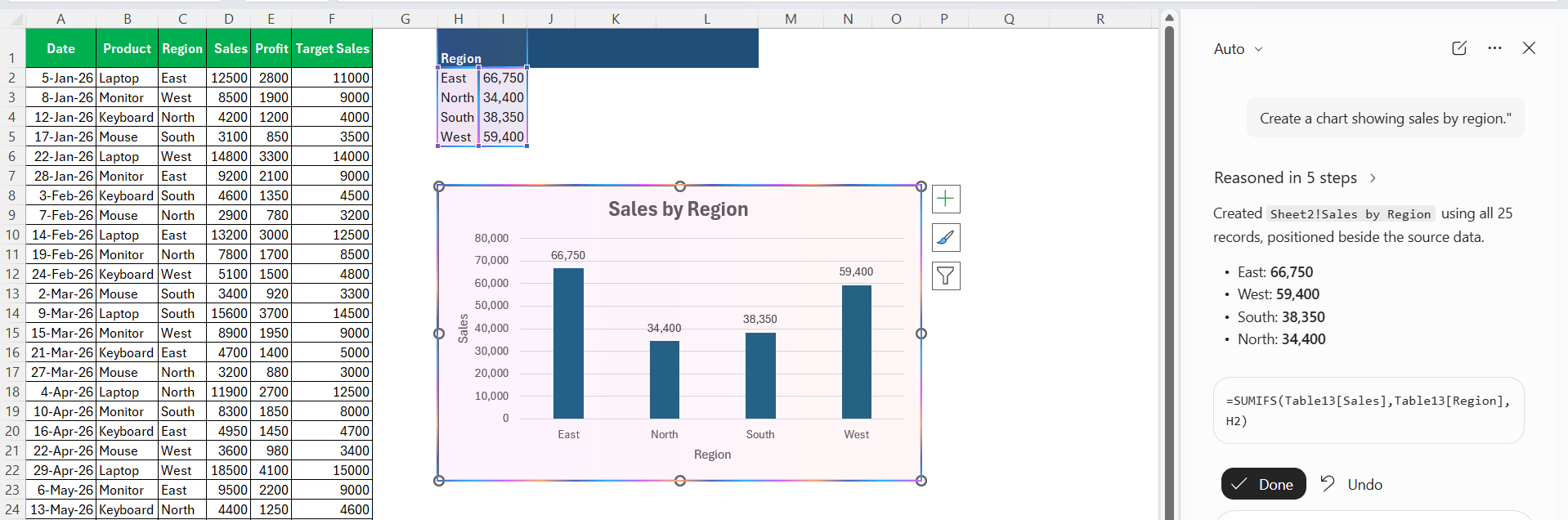This screenshot has width=1568, height=520.
Task: Open the Auto mode dropdown
Action: pos(1239,49)
